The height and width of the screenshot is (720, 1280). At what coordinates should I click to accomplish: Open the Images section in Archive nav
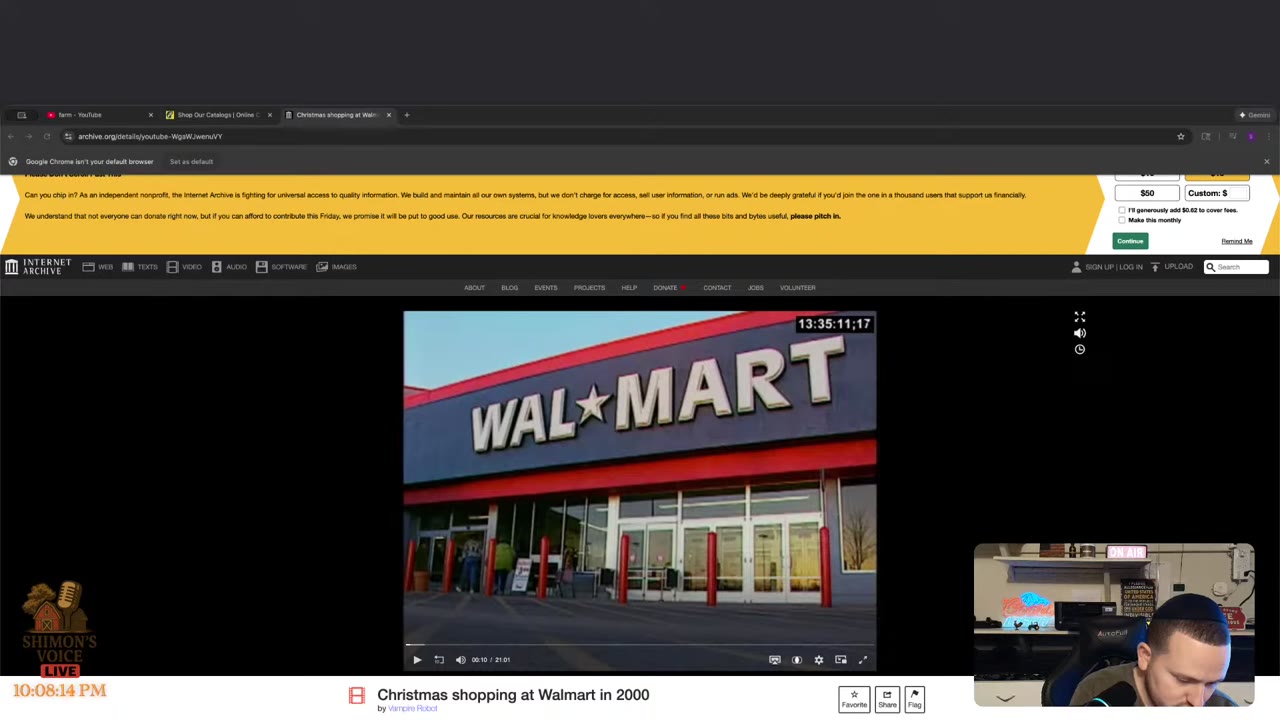(337, 267)
